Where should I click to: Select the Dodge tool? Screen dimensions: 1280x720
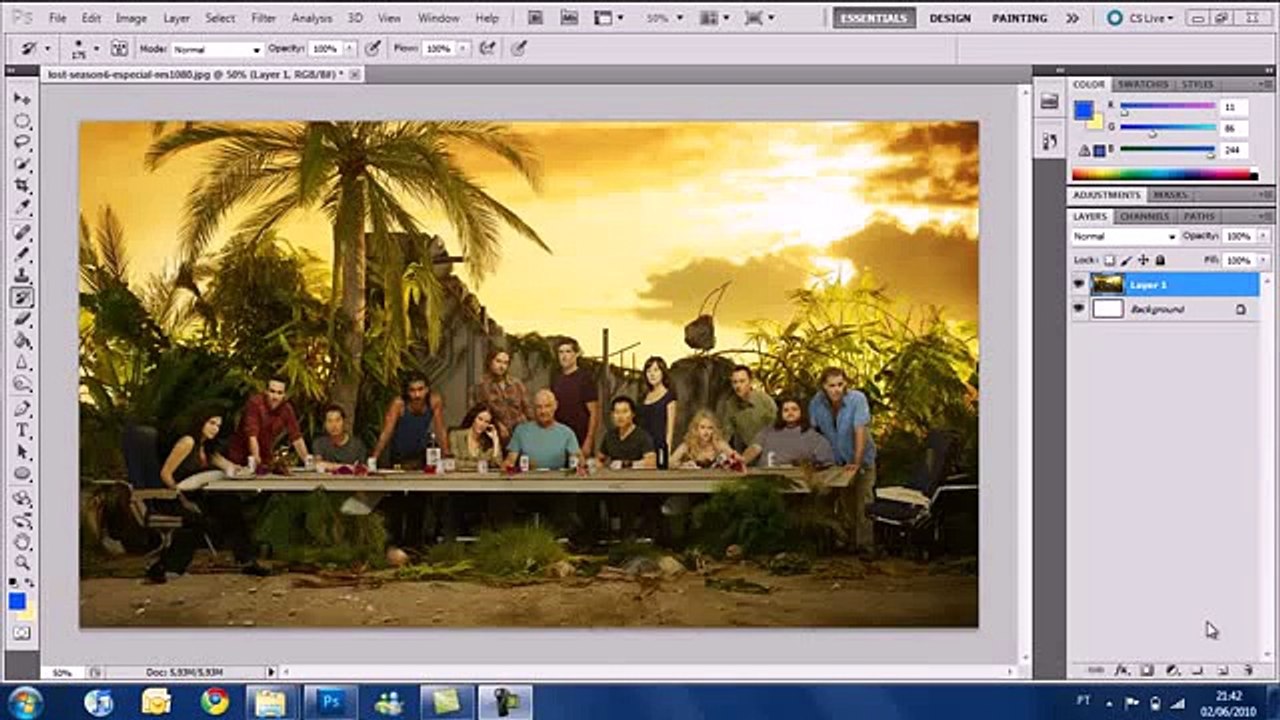click(x=22, y=386)
